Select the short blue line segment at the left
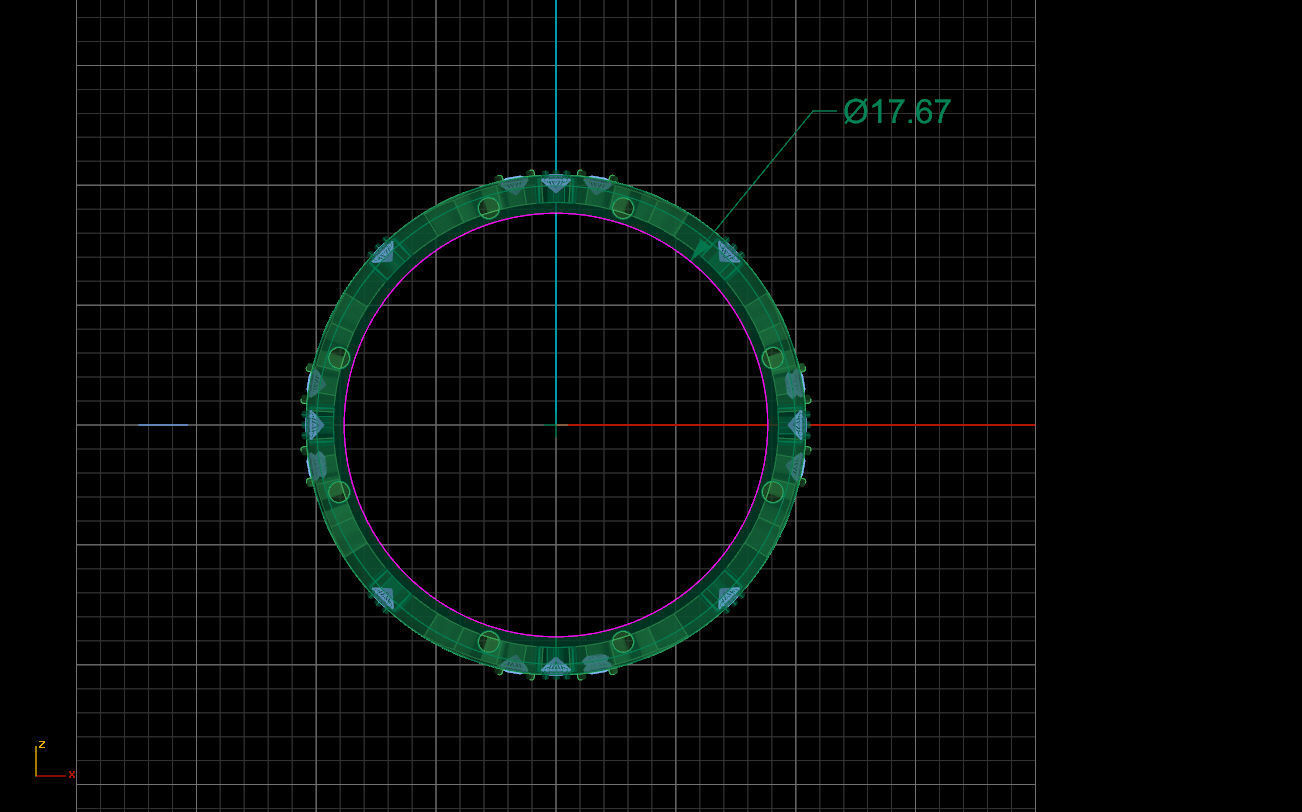The height and width of the screenshot is (812, 1302). click(162, 425)
